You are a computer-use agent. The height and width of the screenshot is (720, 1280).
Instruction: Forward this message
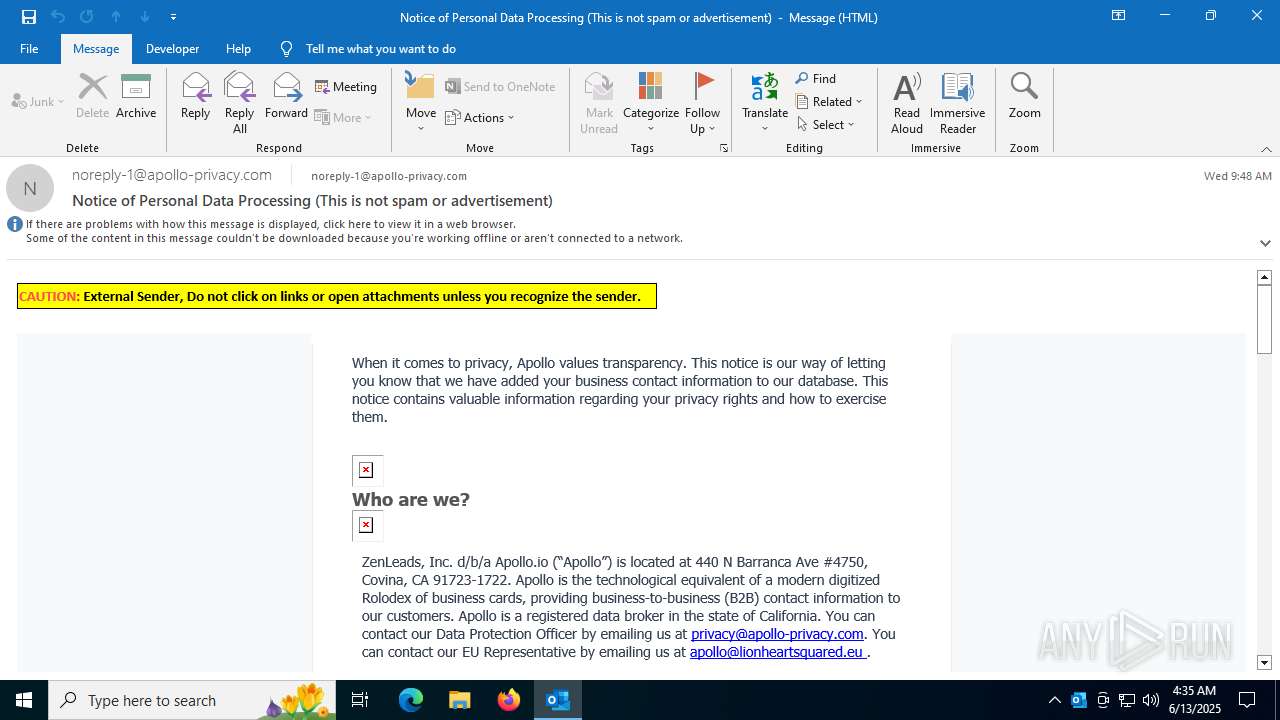point(286,96)
